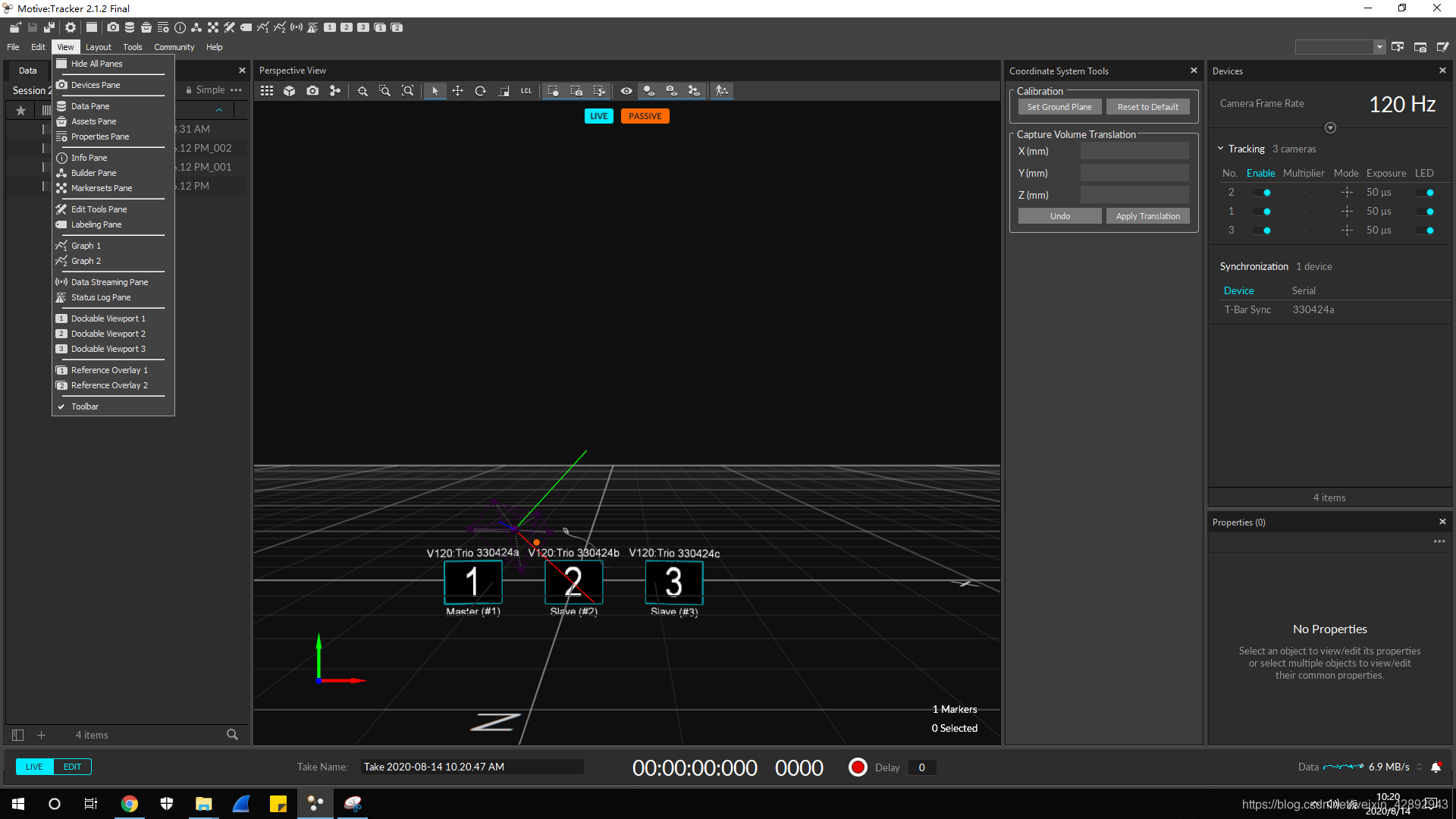Click the camera icon in viewport toolbar
This screenshot has width=1456, height=819.
[312, 91]
